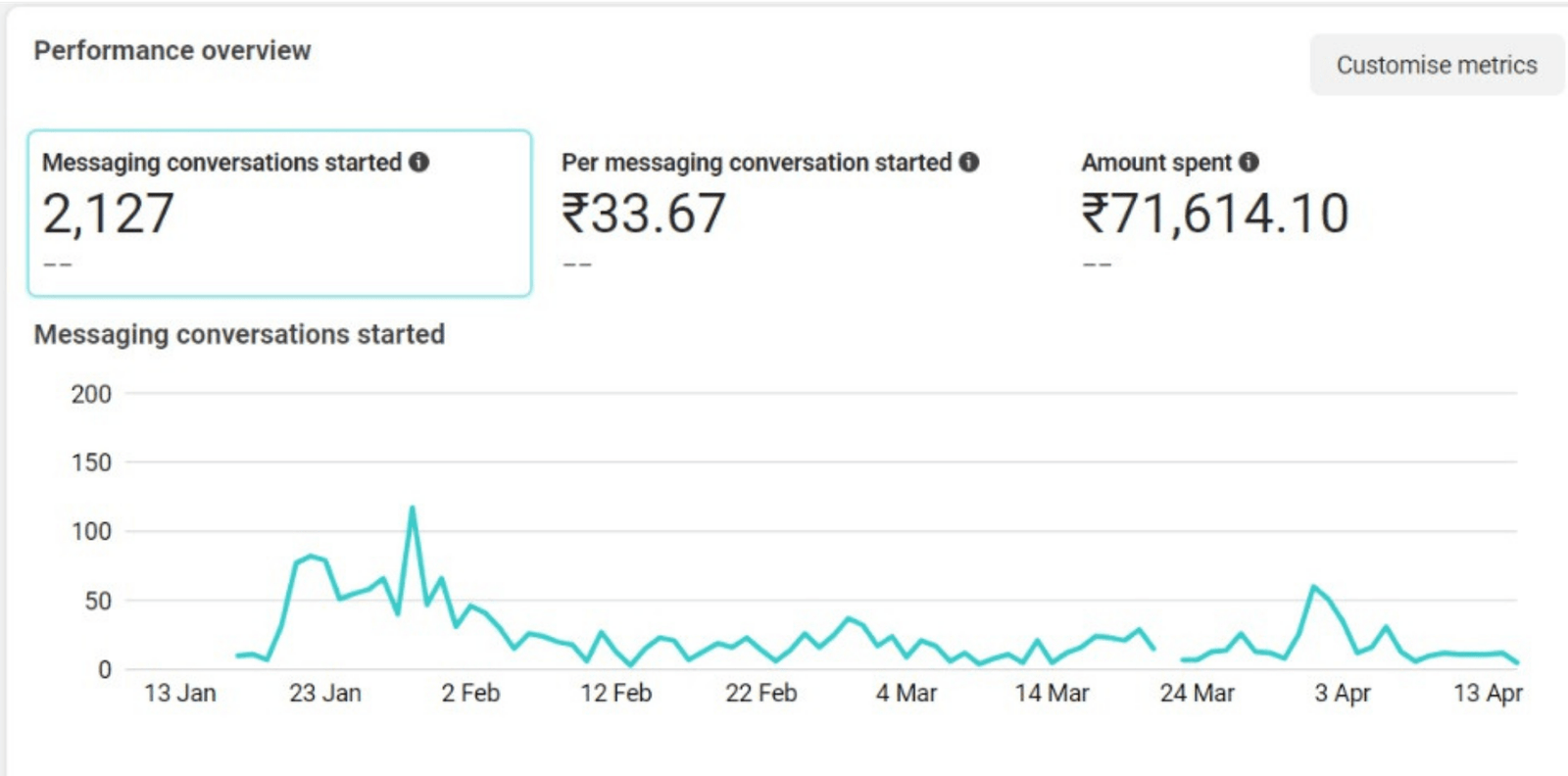Click the 13 Jan x-axis label

tap(180, 693)
